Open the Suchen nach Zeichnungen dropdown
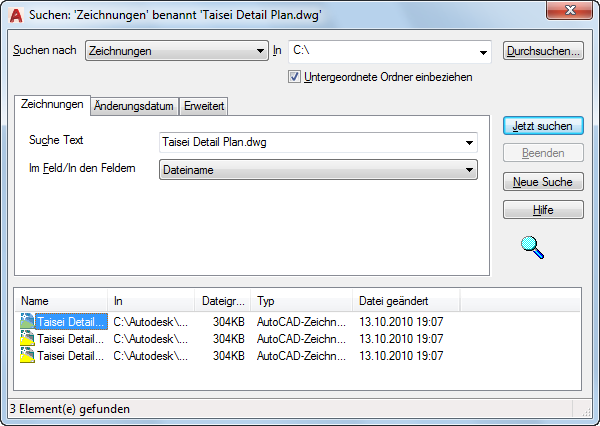The height and width of the screenshot is (426, 600). click(x=176, y=51)
